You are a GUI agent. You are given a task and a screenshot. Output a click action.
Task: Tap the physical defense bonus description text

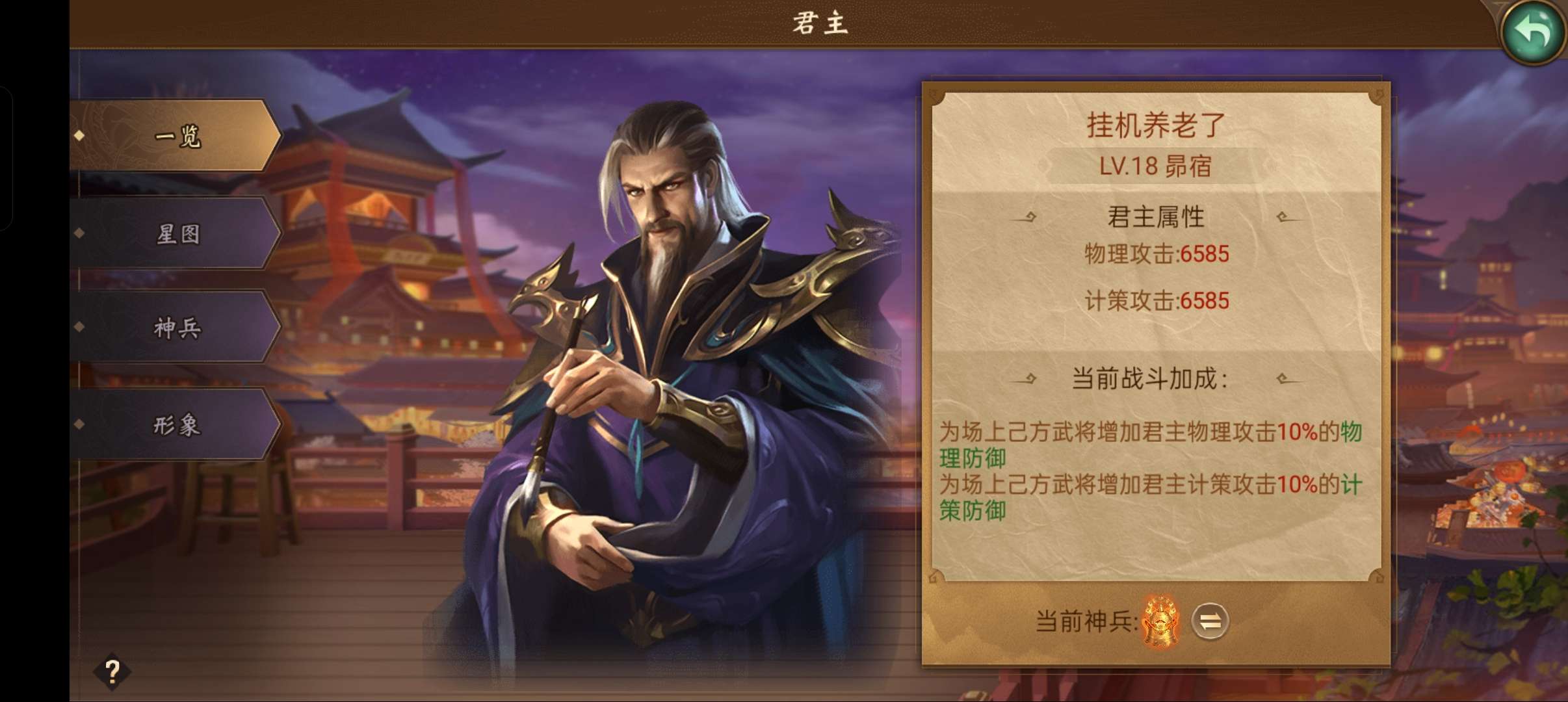click(x=1151, y=445)
